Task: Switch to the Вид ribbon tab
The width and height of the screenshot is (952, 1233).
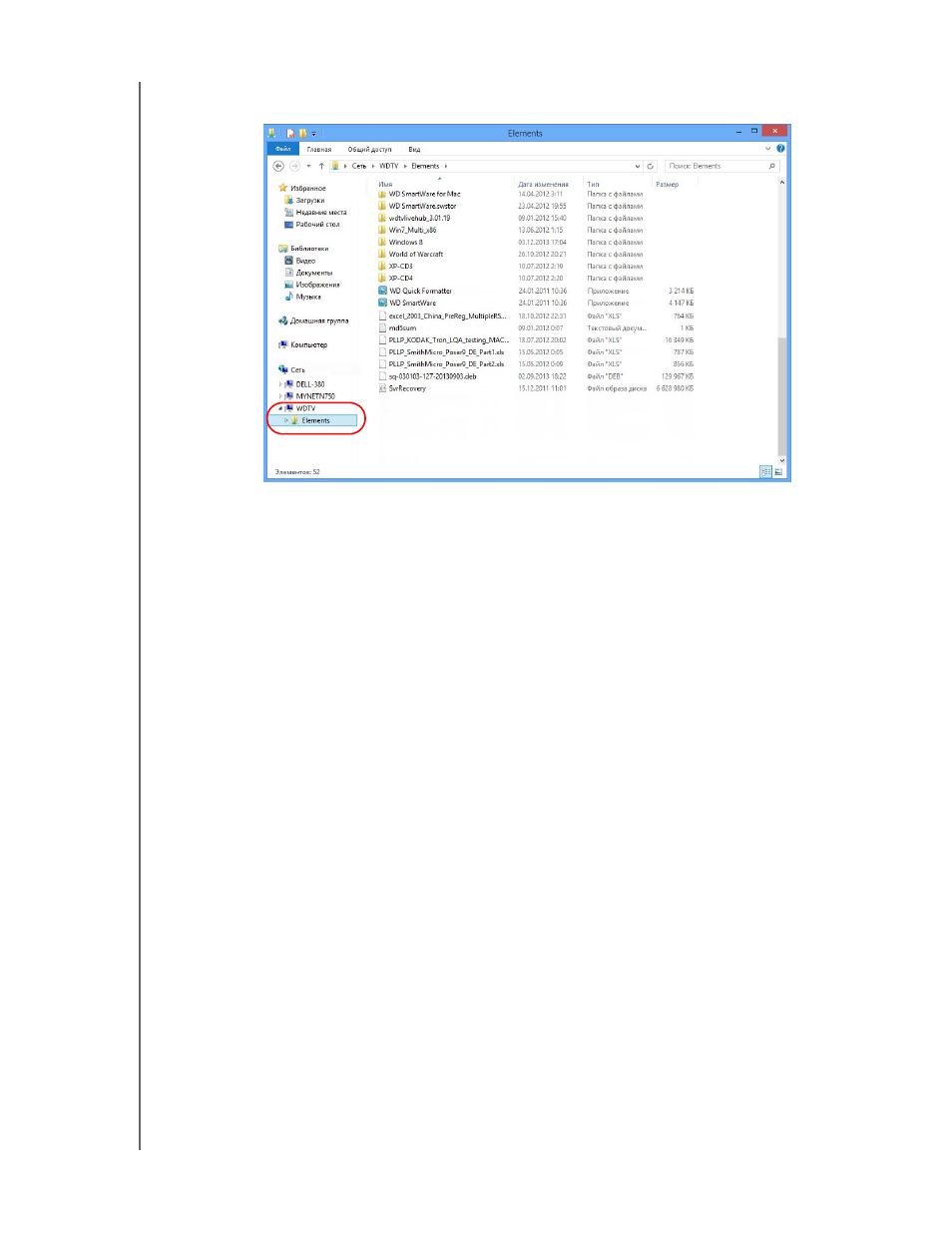Action: pyautogui.click(x=414, y=149)
